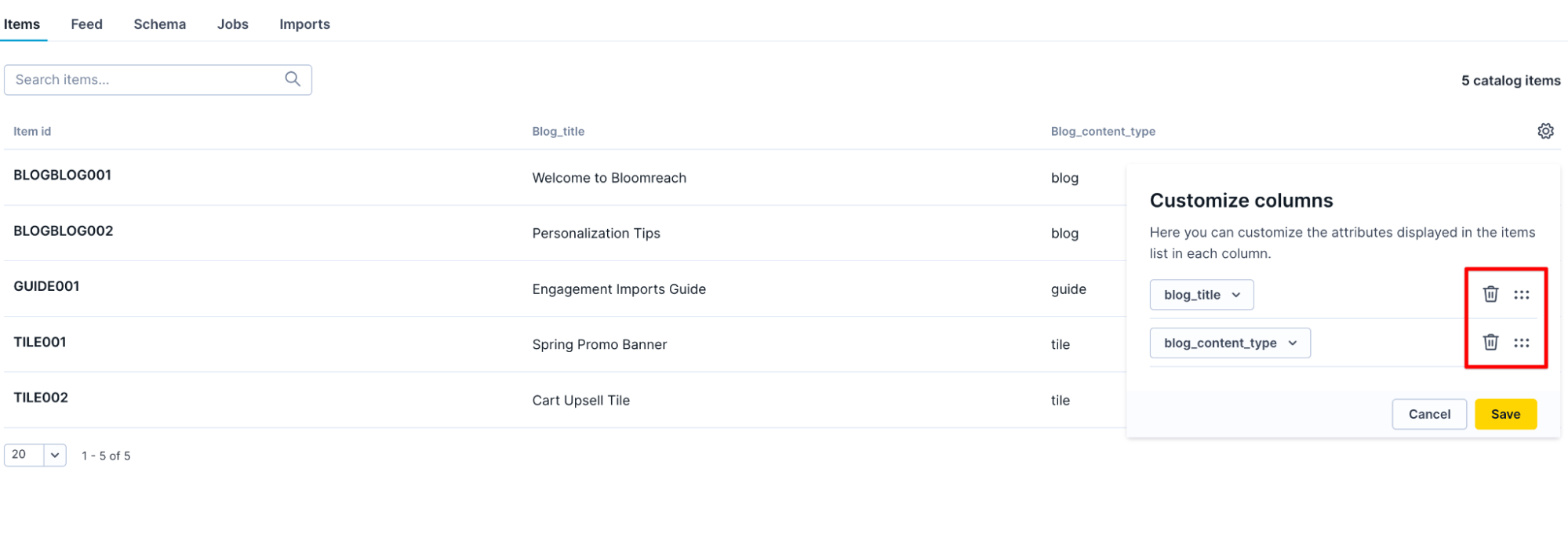1568x541 pixels.
Task: Delete the blog_title column with trash icon
Action: (x=1488, y=294)
